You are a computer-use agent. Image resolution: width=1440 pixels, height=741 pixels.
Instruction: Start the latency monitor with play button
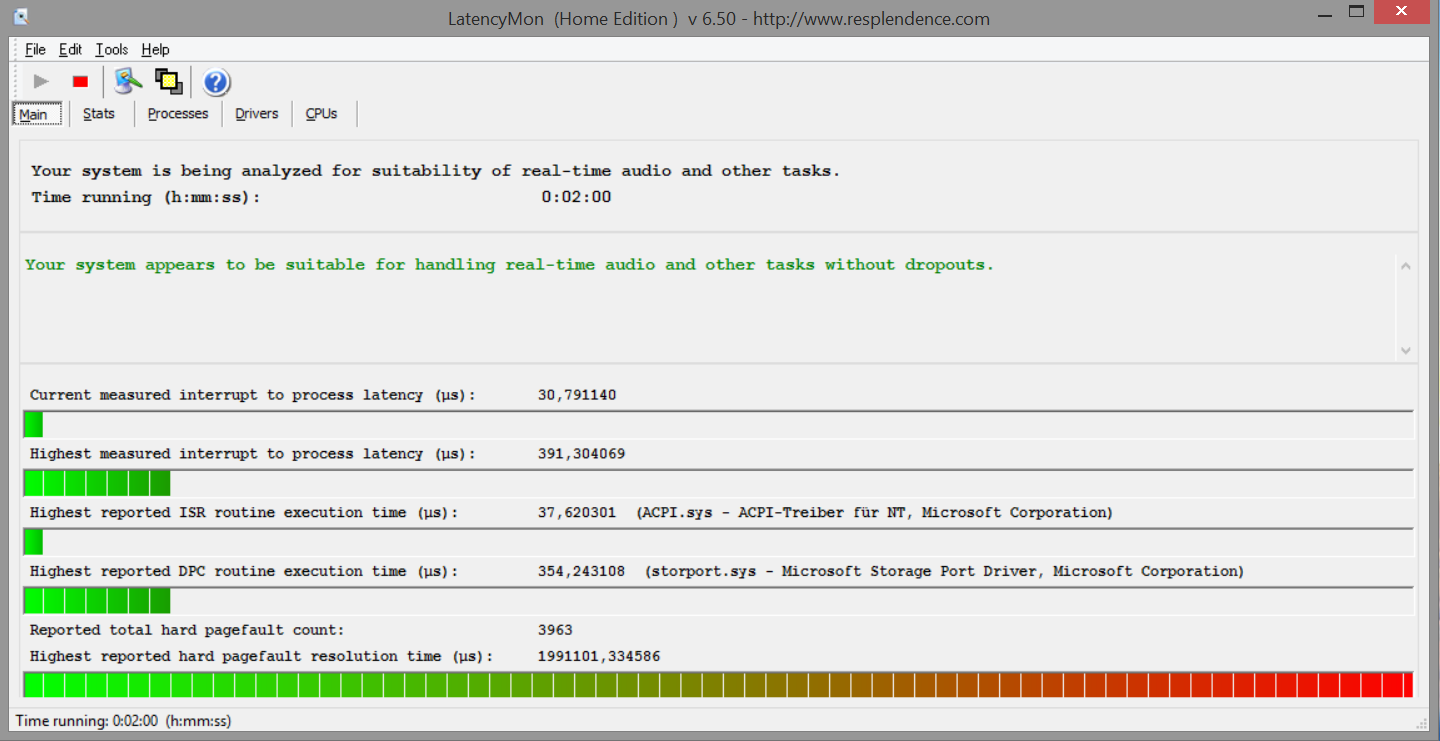pyautogui.click(x=41, y=82)
